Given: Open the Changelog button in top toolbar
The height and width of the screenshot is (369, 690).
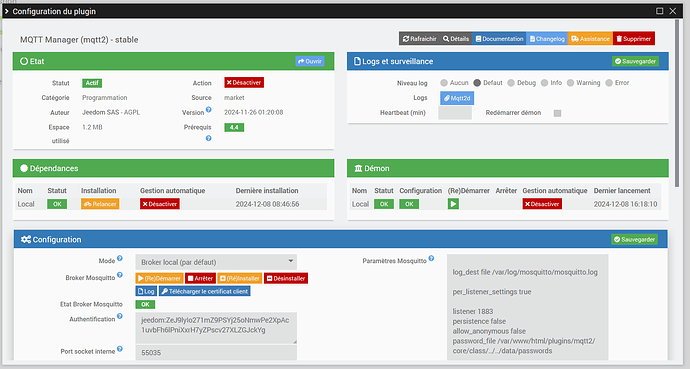Looking at the screenshot, I should point(547,39).
